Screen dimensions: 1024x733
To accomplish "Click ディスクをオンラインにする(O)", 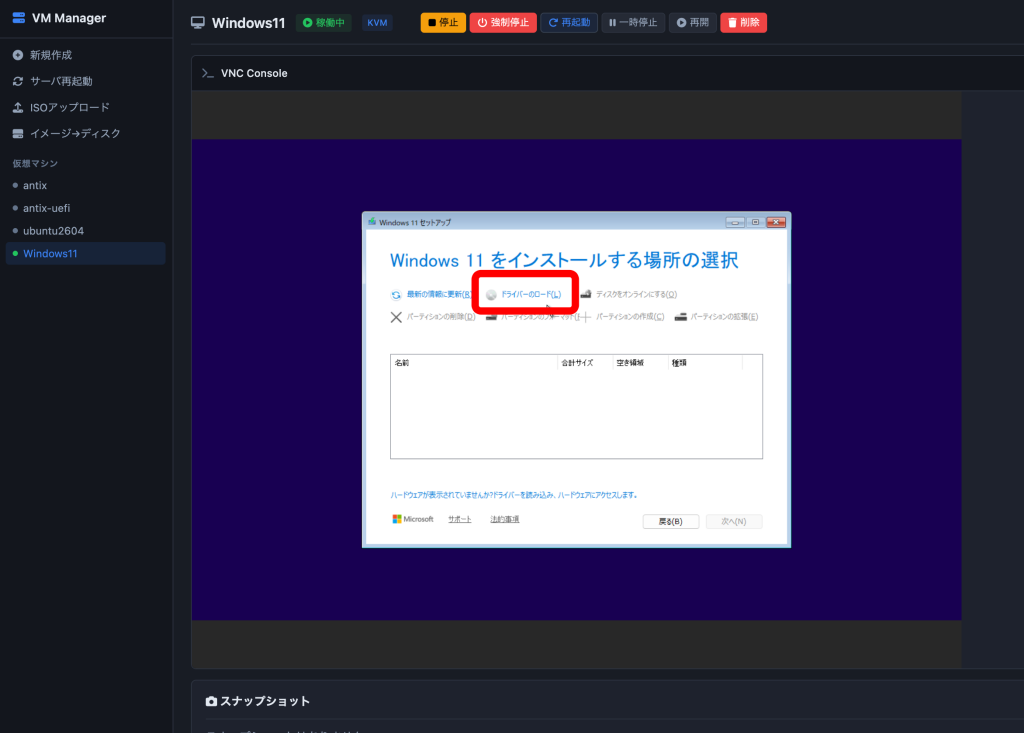I will (636, 295).
